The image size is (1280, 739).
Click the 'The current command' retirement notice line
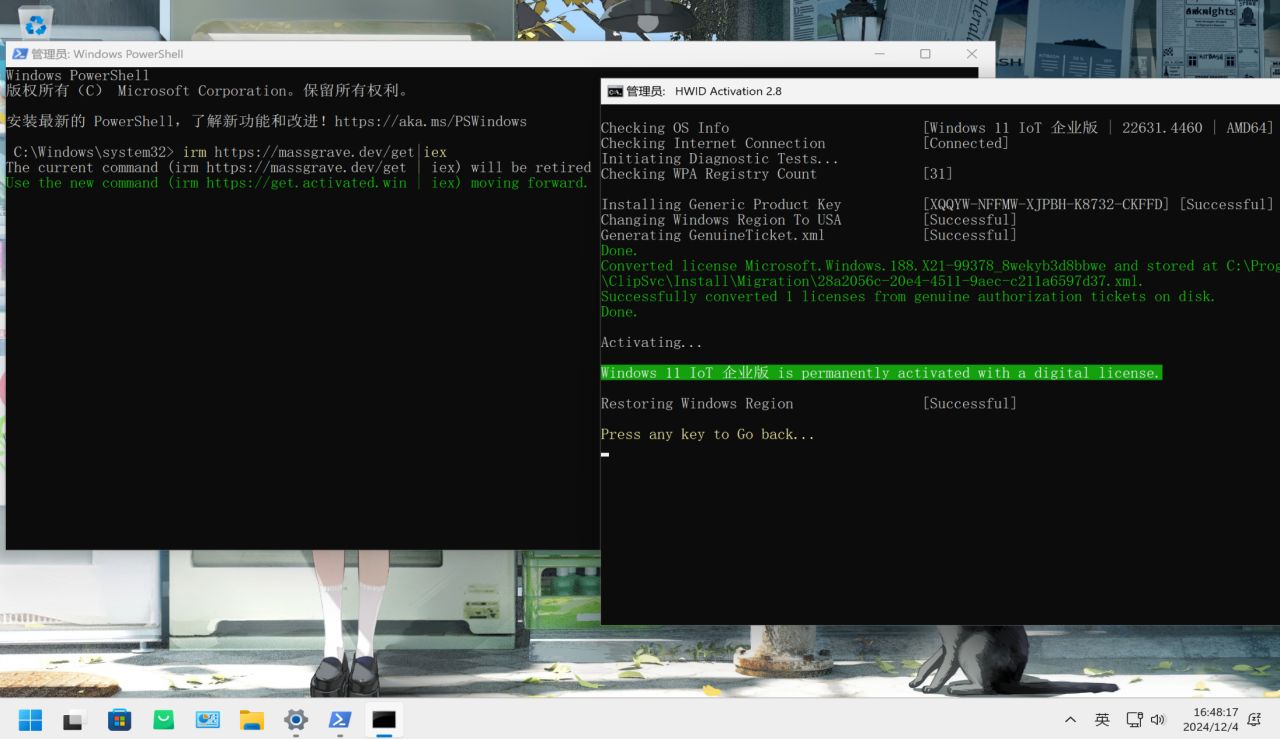pos(298,167)
